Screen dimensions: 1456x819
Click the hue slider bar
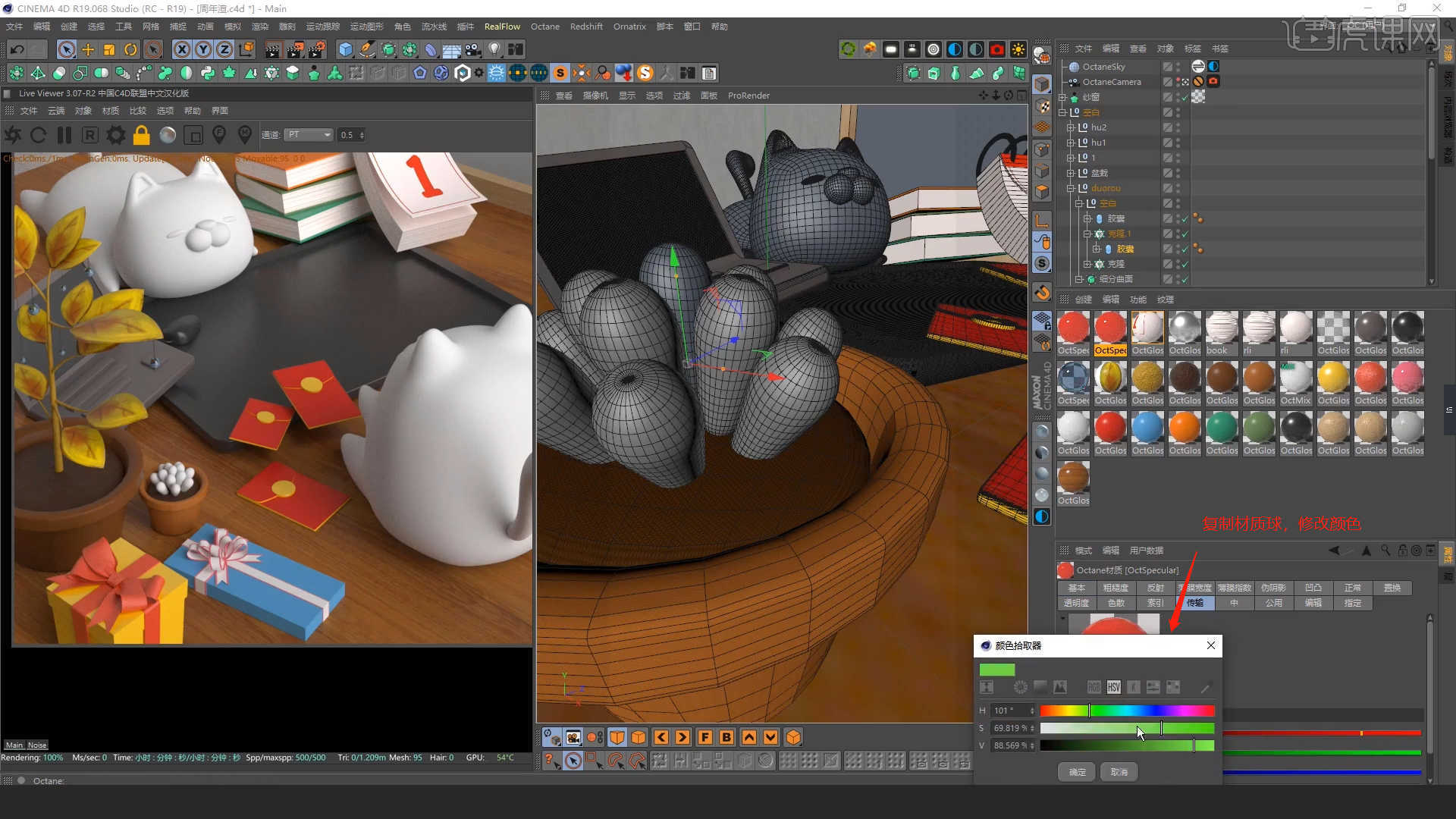tap(1127, 711)
